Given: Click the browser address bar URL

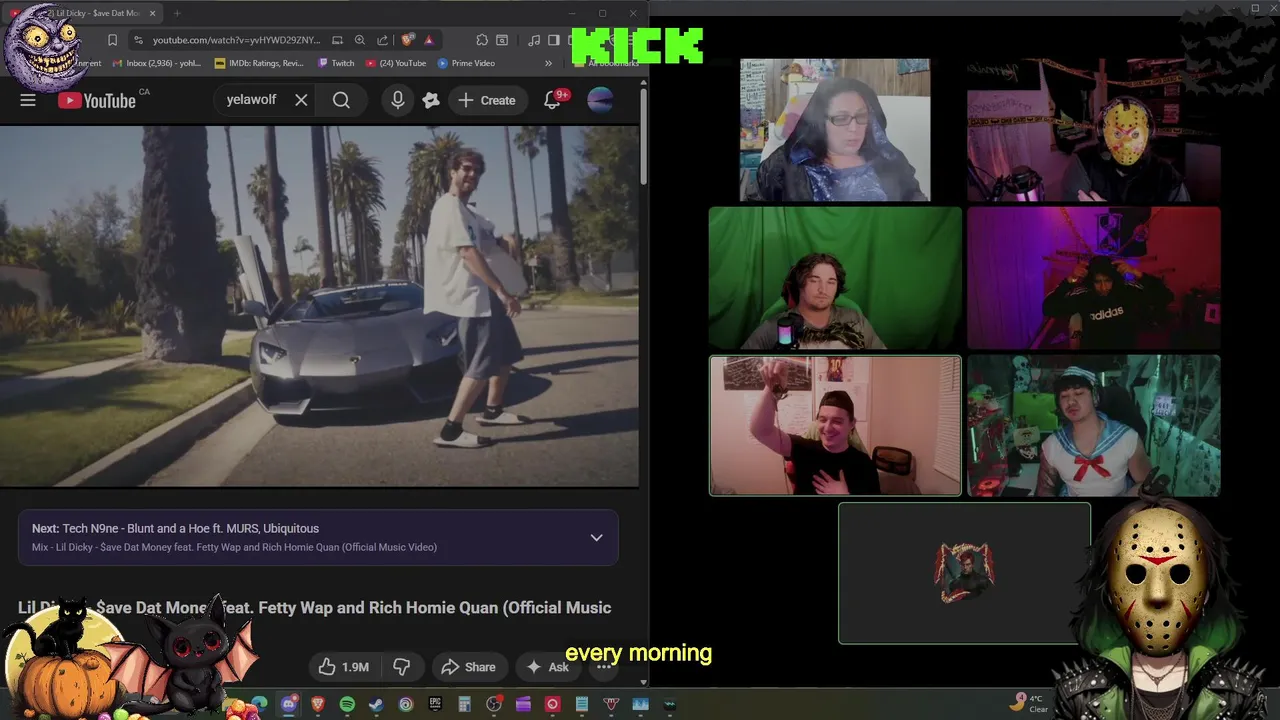Looking at the screenshot, I should (236, 40).
